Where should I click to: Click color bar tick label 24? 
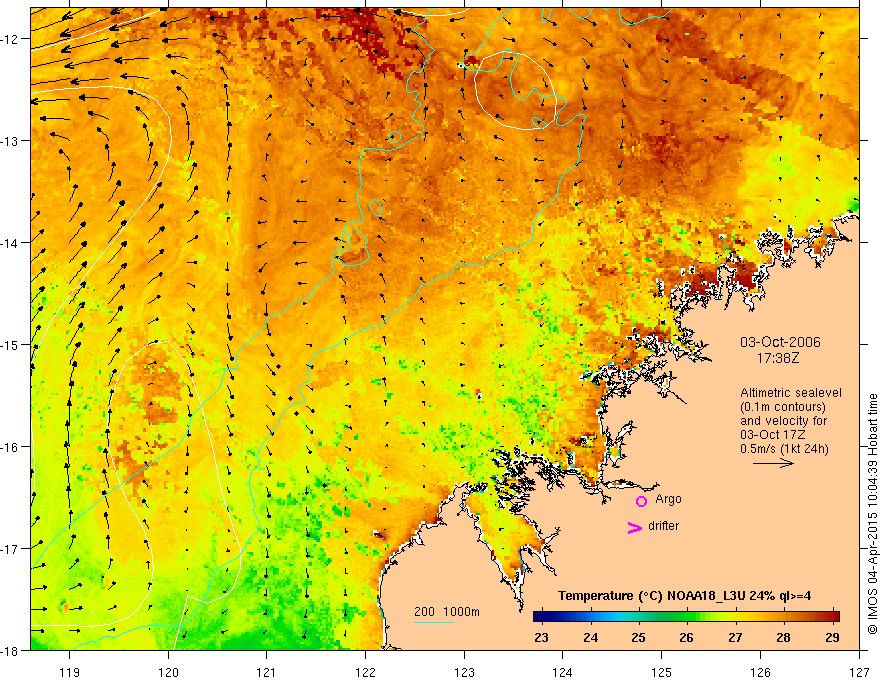590,637
